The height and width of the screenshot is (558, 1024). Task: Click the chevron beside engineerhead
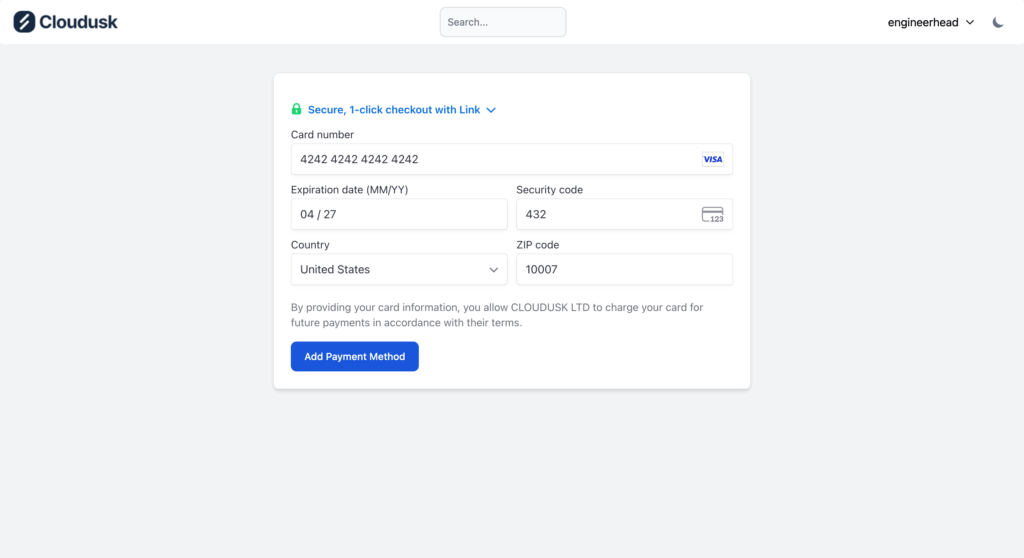coord(970,22)
